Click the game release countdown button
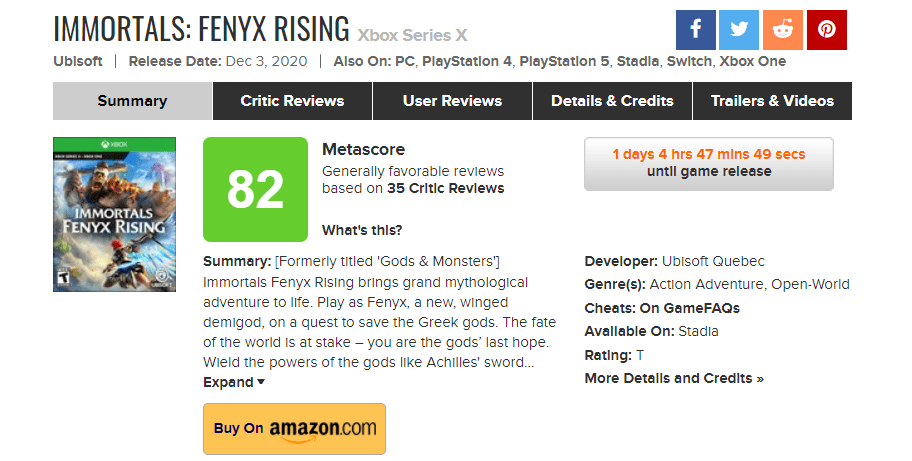 [x=708, y=164]
